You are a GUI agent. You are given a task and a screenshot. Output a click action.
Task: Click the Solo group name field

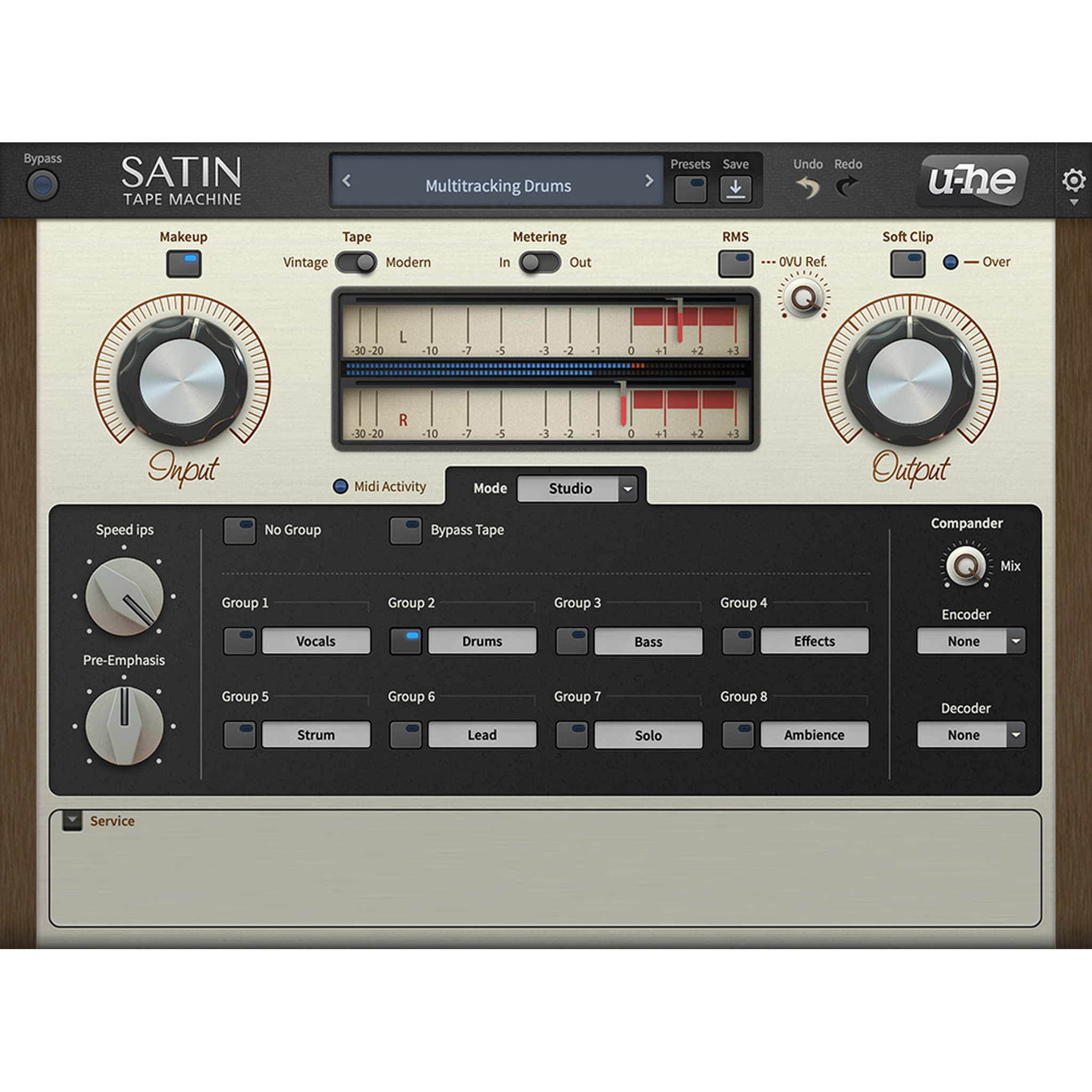tap(648, 735)
